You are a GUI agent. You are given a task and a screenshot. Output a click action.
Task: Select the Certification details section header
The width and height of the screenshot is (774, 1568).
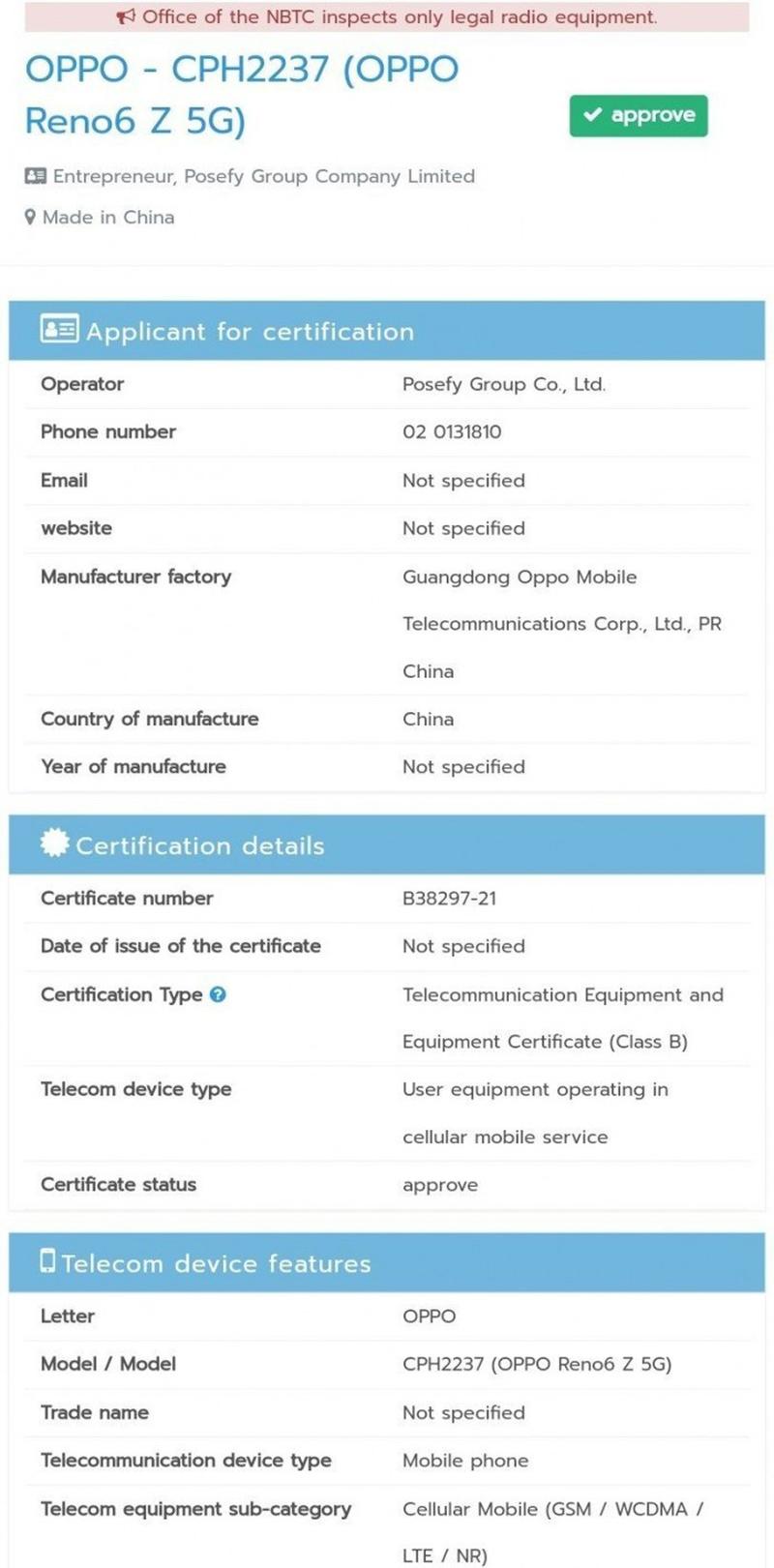click(x=387, y=844)
